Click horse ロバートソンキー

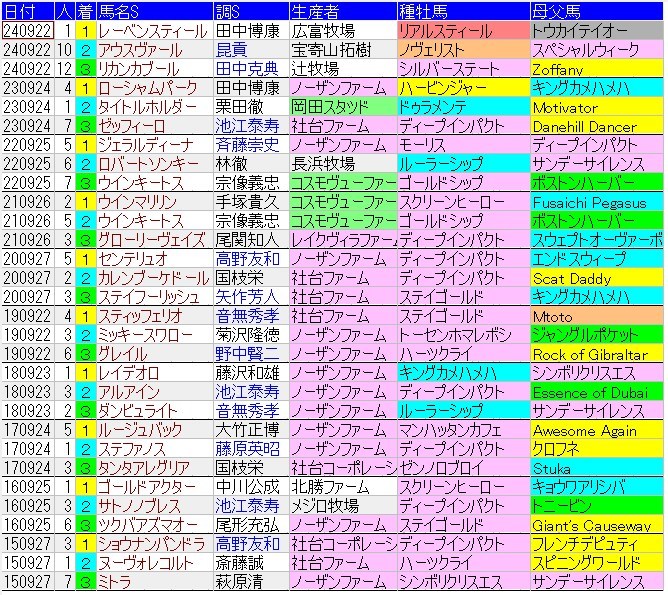point(148,164)
